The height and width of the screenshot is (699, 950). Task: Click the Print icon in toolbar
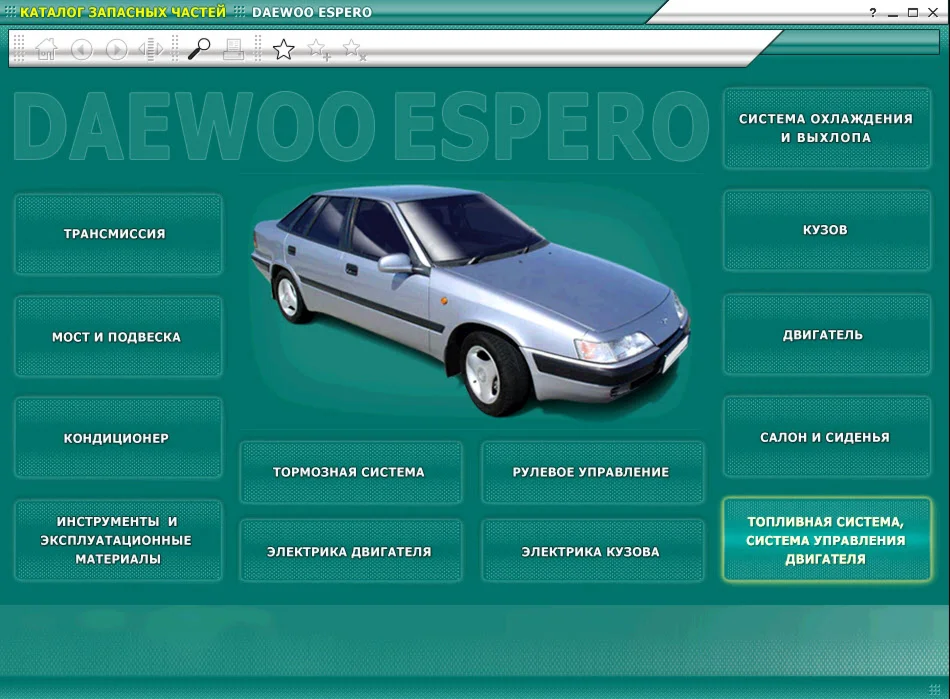click(233, 49)
